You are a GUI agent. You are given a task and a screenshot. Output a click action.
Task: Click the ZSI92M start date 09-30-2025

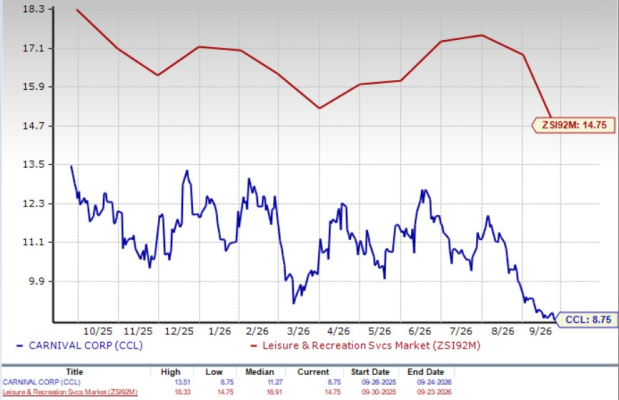379,392
